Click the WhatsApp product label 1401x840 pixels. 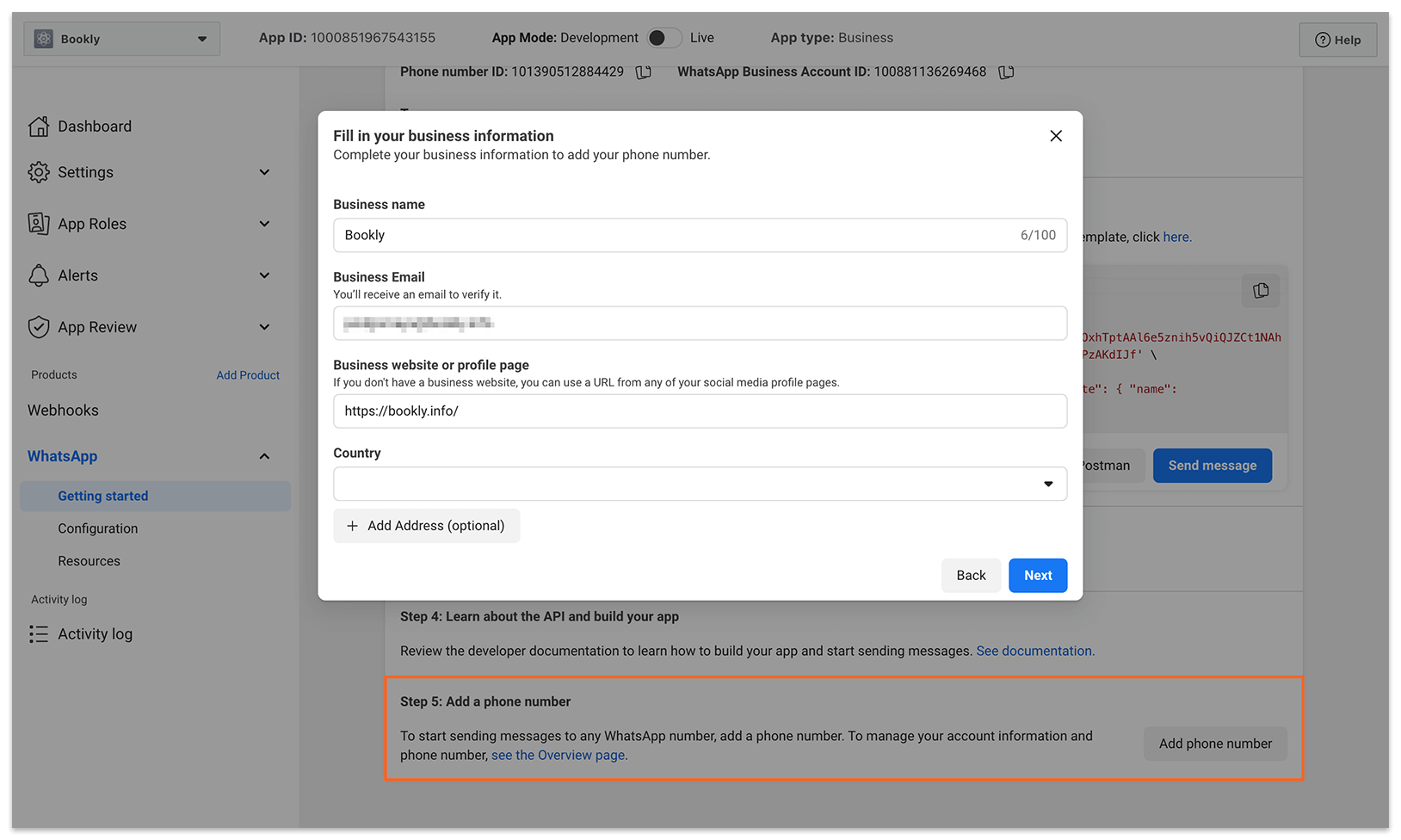tap(62, 456)
